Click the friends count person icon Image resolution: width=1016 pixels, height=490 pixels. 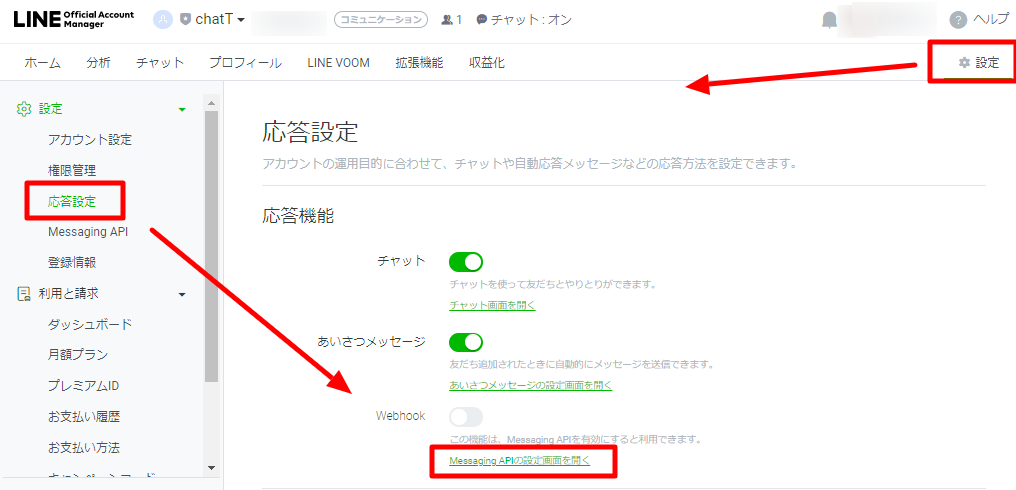[x=447, y=20]
